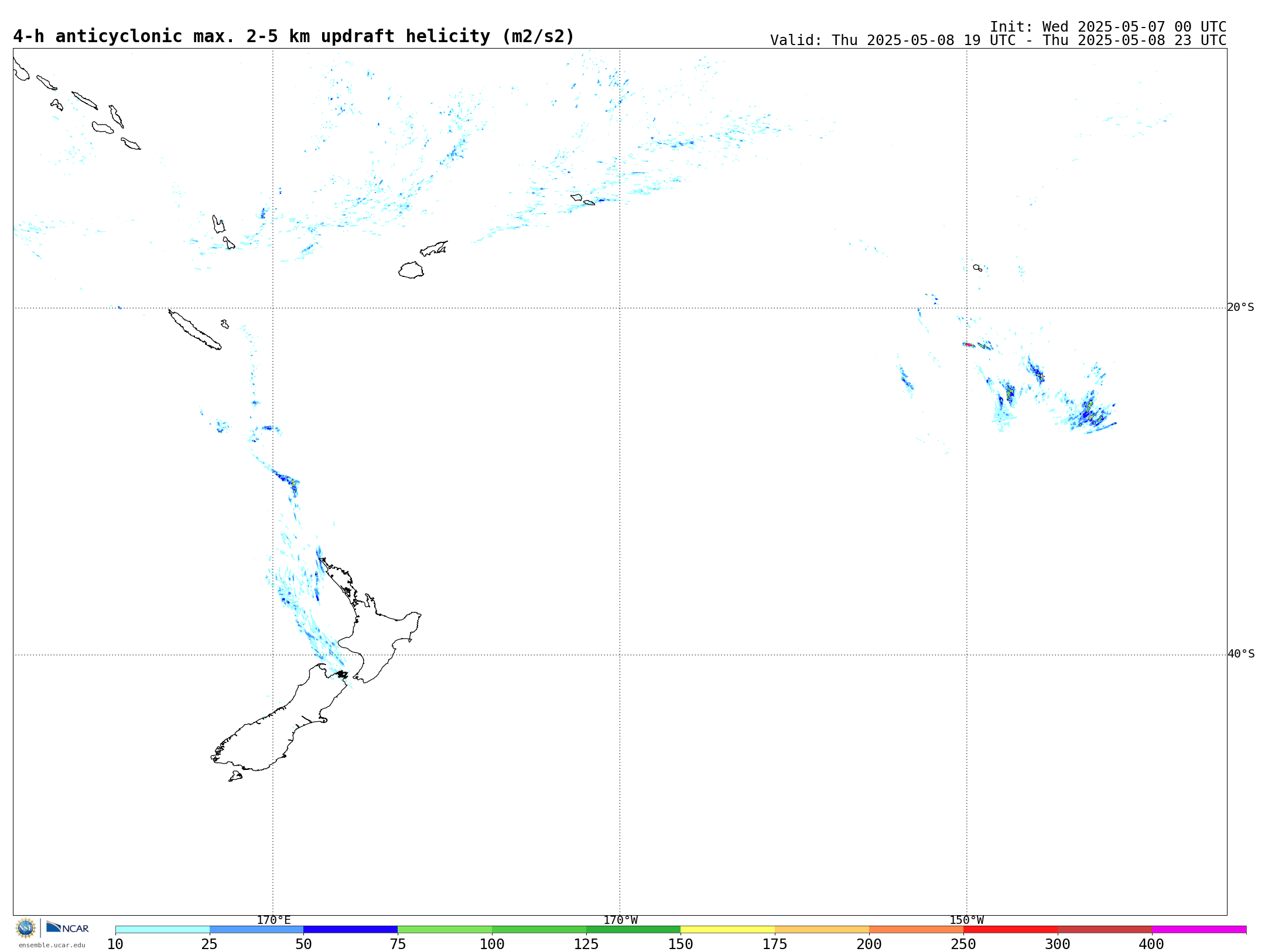Click the NSF logo icon

coord(26,928)
